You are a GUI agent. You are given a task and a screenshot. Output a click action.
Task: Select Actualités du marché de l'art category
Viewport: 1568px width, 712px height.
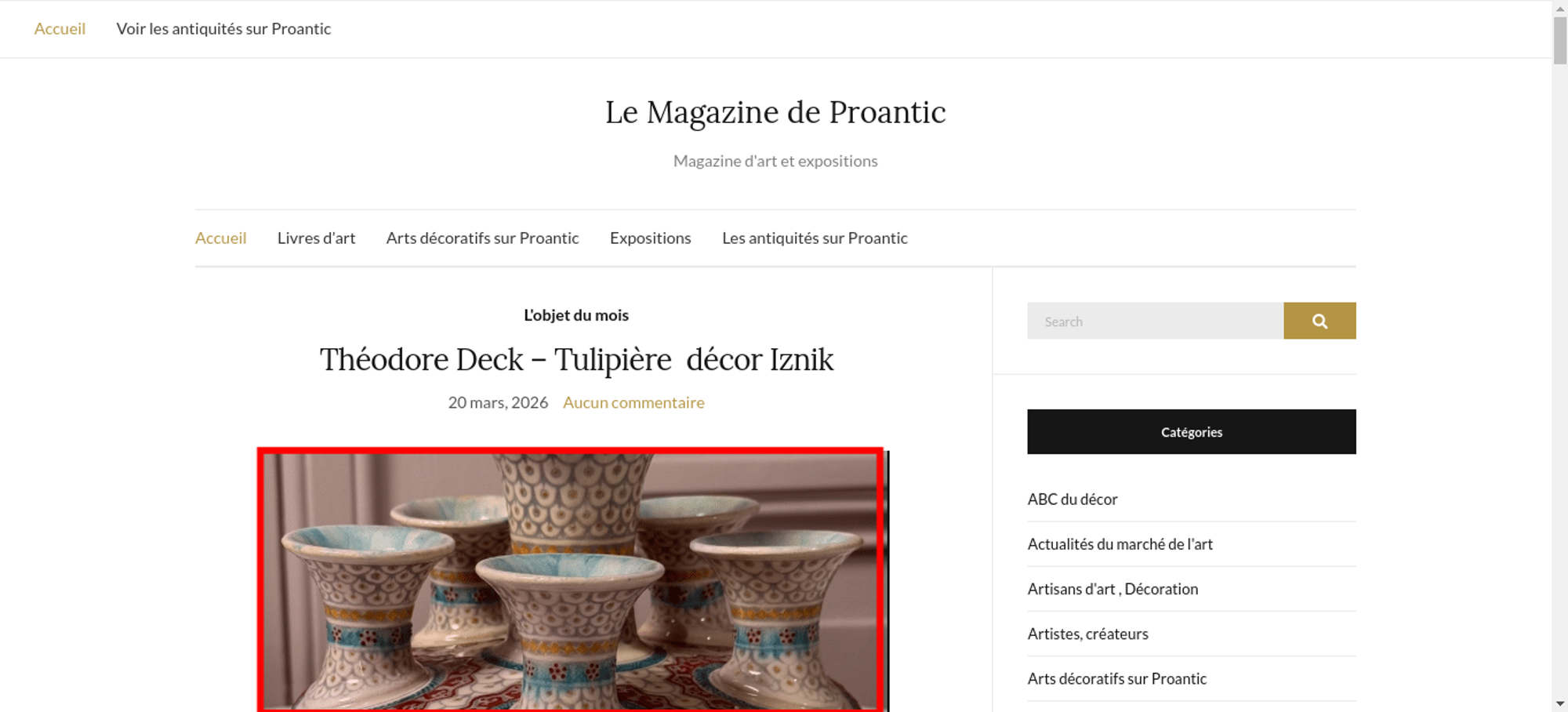pyautogui.click(x=1120, y=544)
